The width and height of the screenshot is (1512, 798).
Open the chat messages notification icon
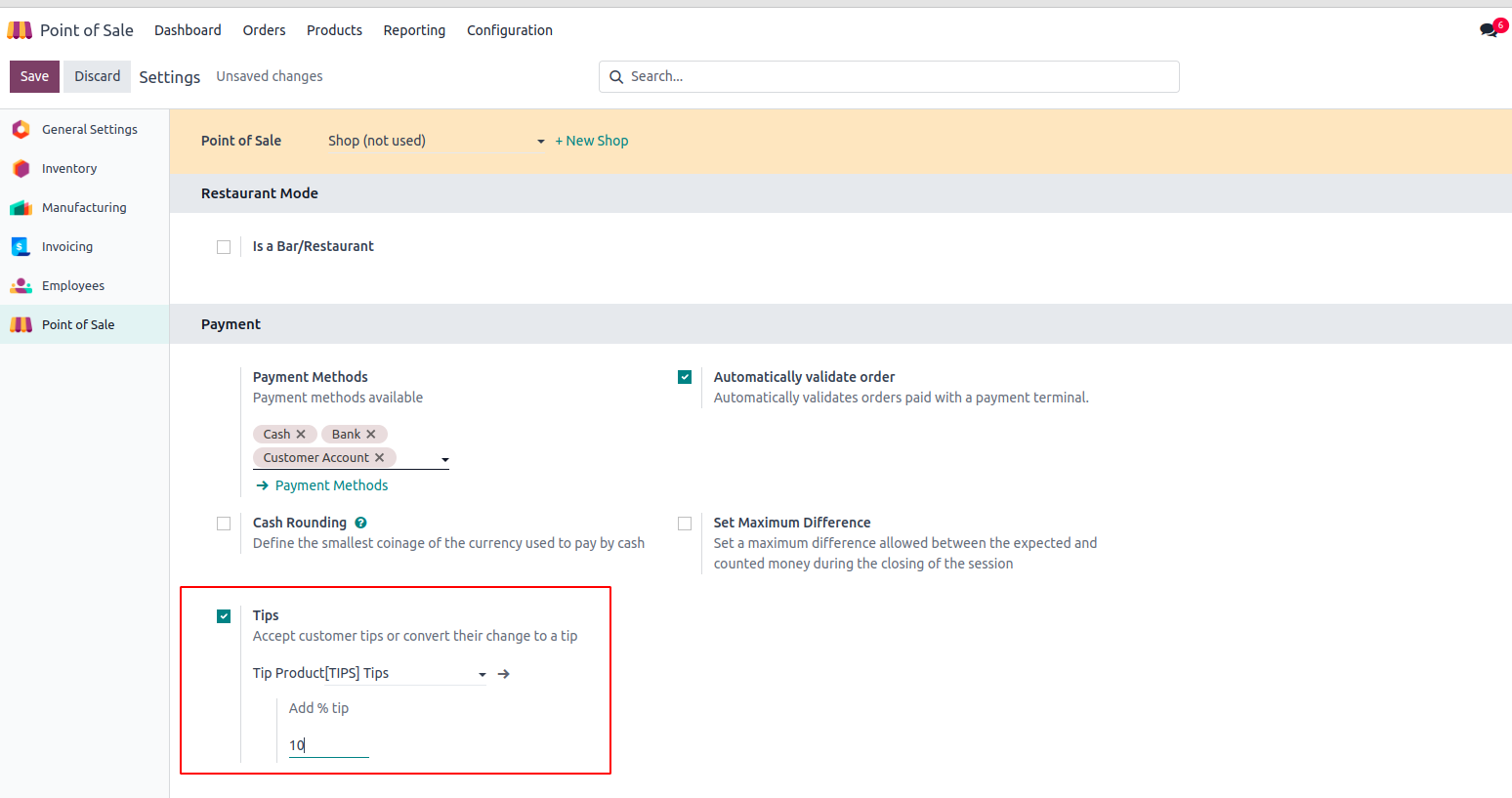tap(1489, 30)
